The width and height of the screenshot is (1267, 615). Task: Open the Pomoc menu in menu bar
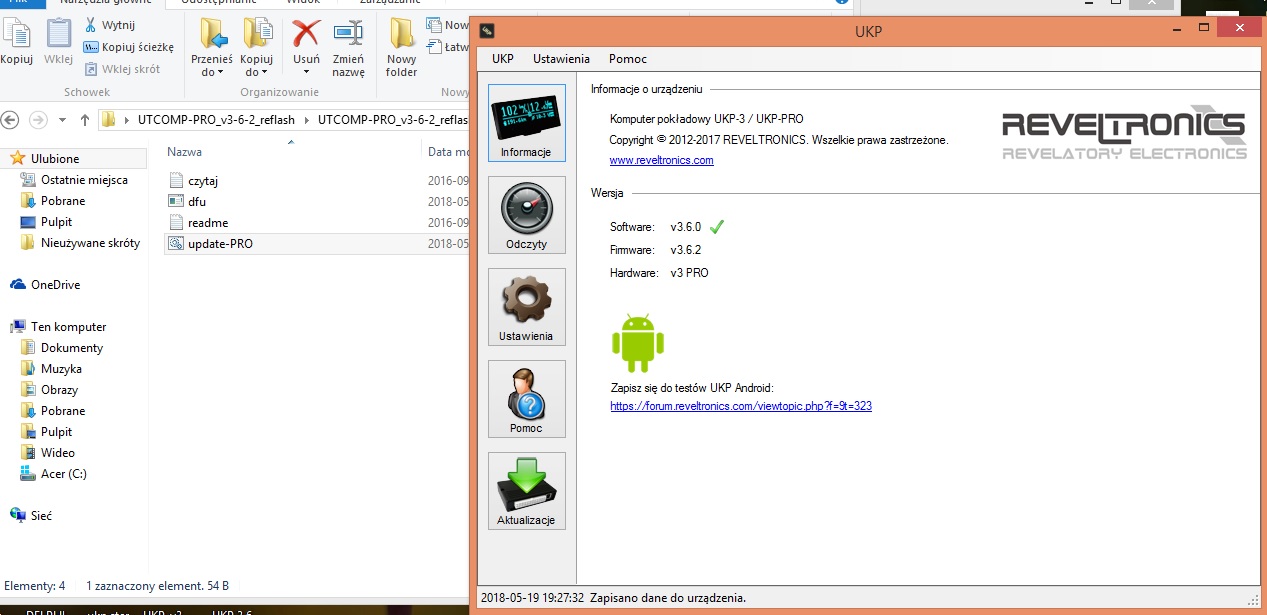[628, 59]
